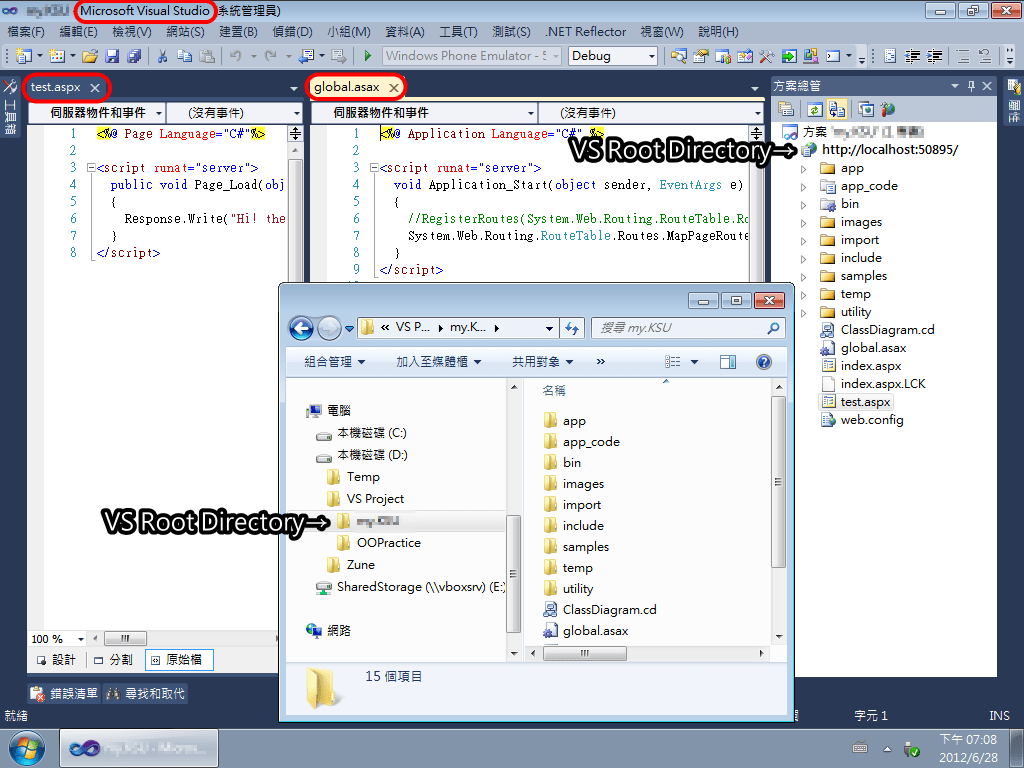Viewport: 1024px width, 768px height.
Task: Switch editor to Split view (分割)
Action: (x=114, y=660)
